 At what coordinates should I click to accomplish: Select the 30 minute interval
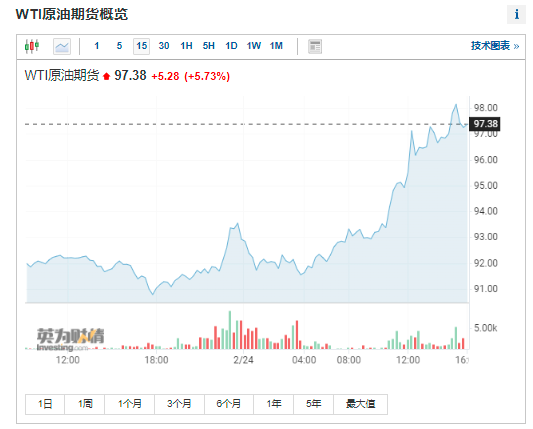(164, 46)
